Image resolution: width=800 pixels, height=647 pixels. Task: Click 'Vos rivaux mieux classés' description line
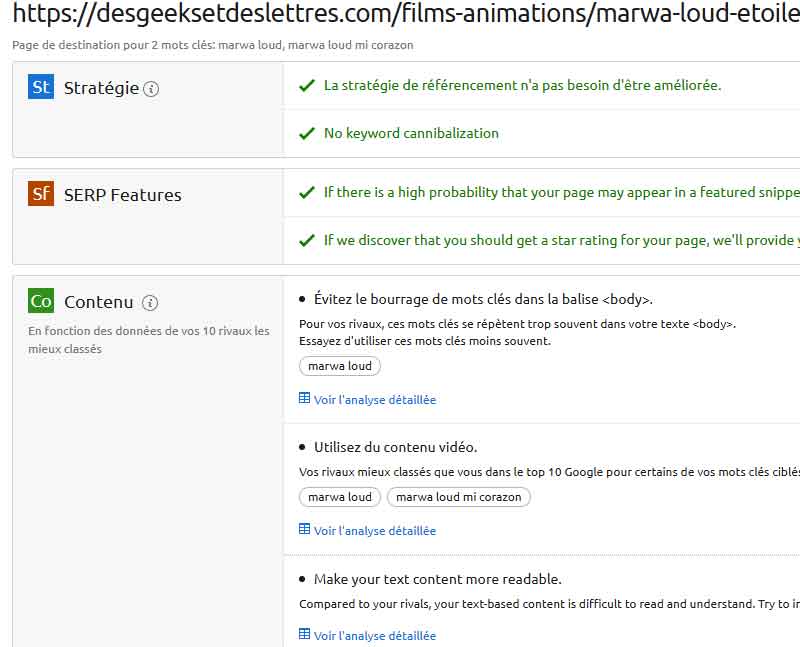[549, 472]
